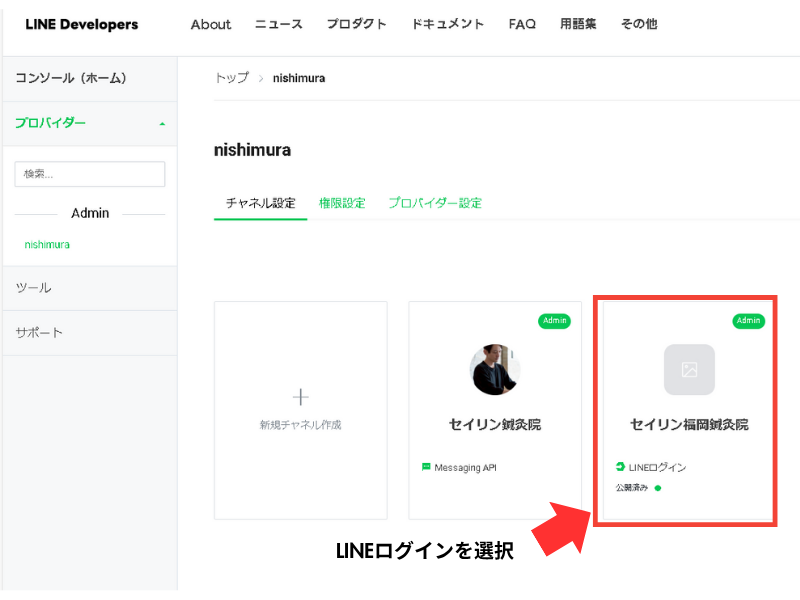Click the provider search input field
Image resolution: width=800 pixels, height=600 pixels.
point(90,174)
